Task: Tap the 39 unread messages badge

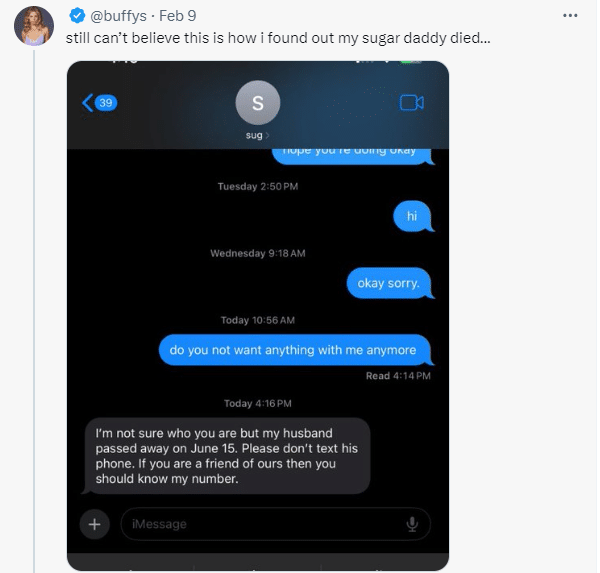Action: 107,102
